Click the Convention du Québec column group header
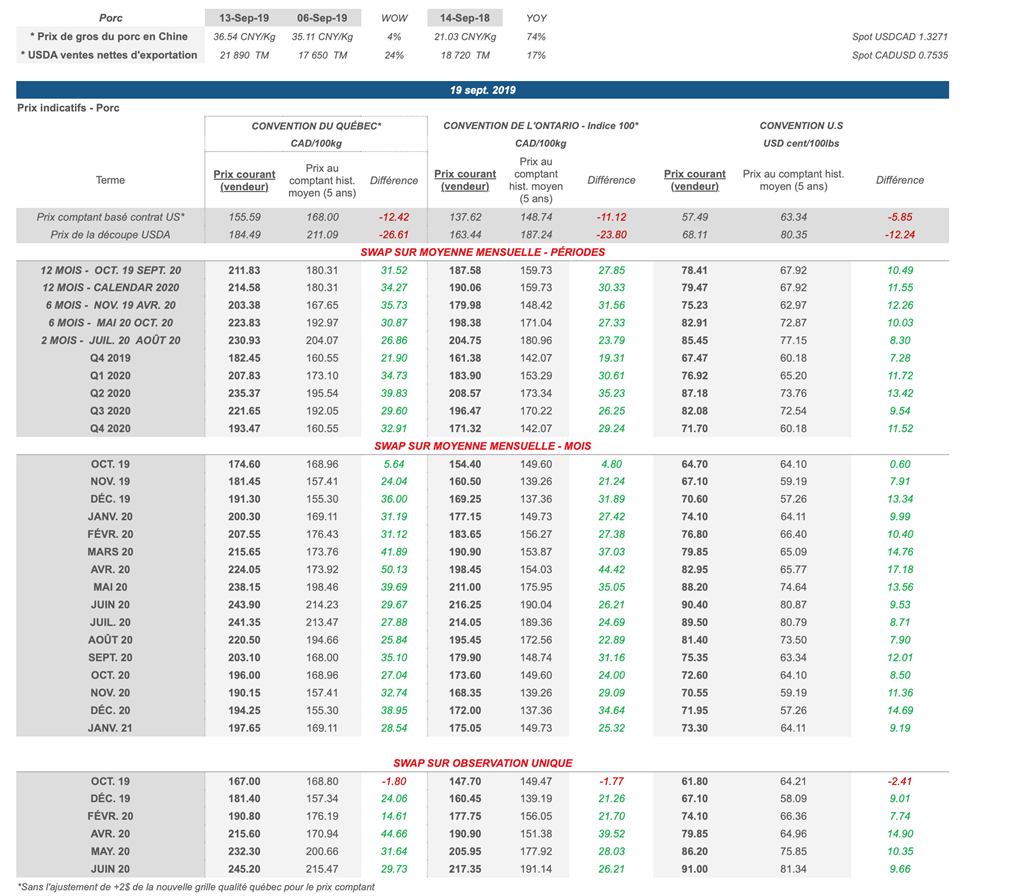The image size is (1024, 896). coord(316,126)
